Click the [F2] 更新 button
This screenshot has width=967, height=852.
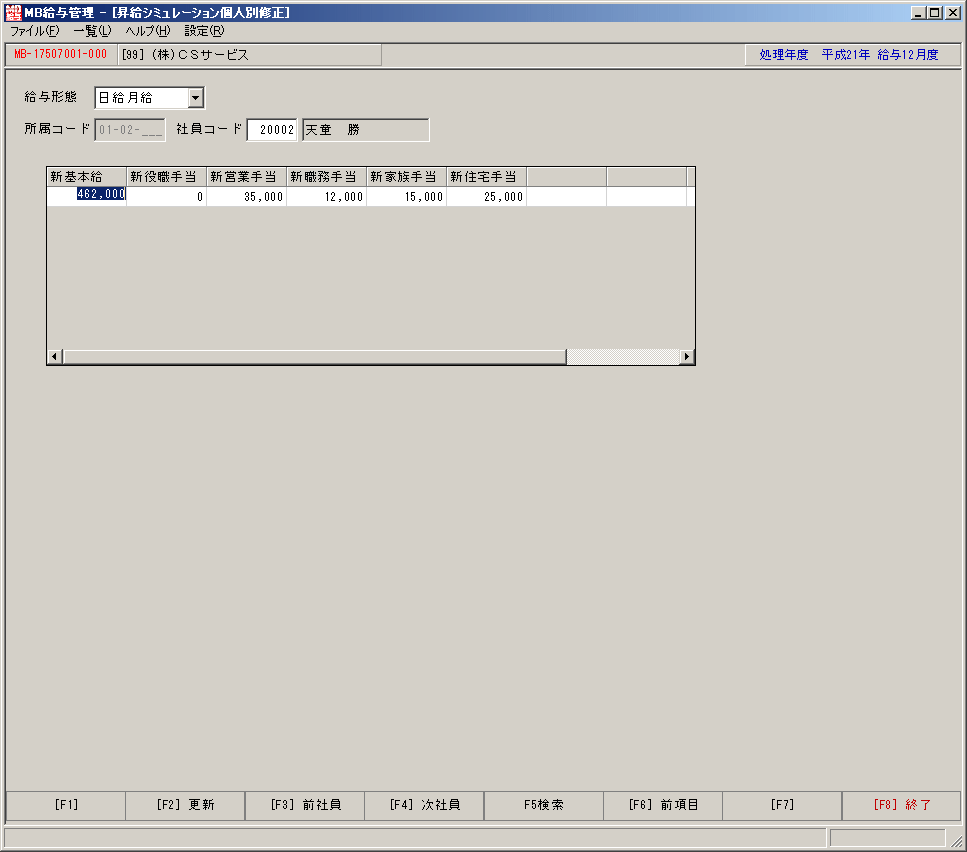185,805
